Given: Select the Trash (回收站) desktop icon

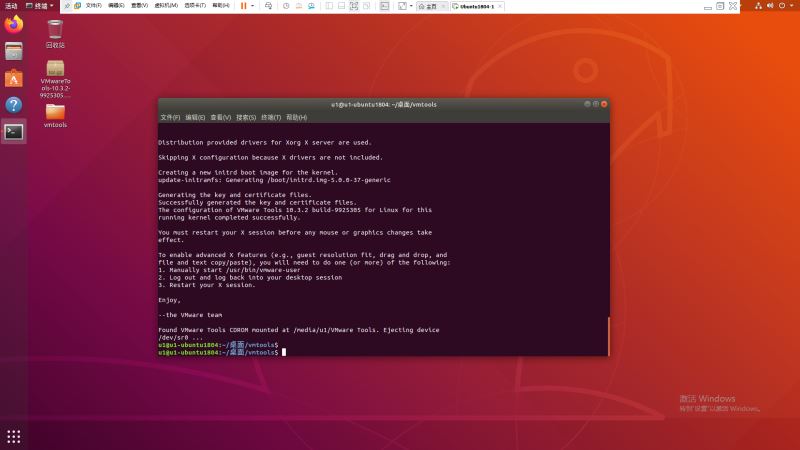Looking at the screenshot, I should (55, 33).
